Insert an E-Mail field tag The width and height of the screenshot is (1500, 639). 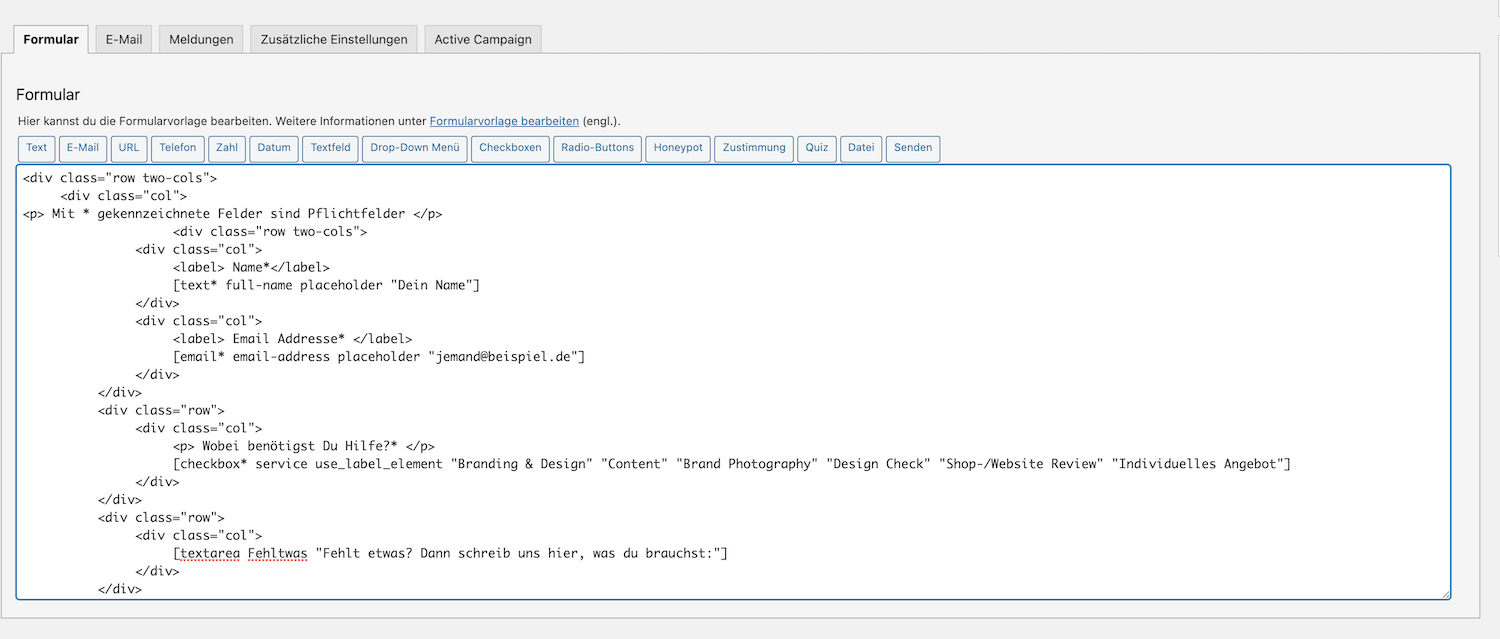coord(83,148)
